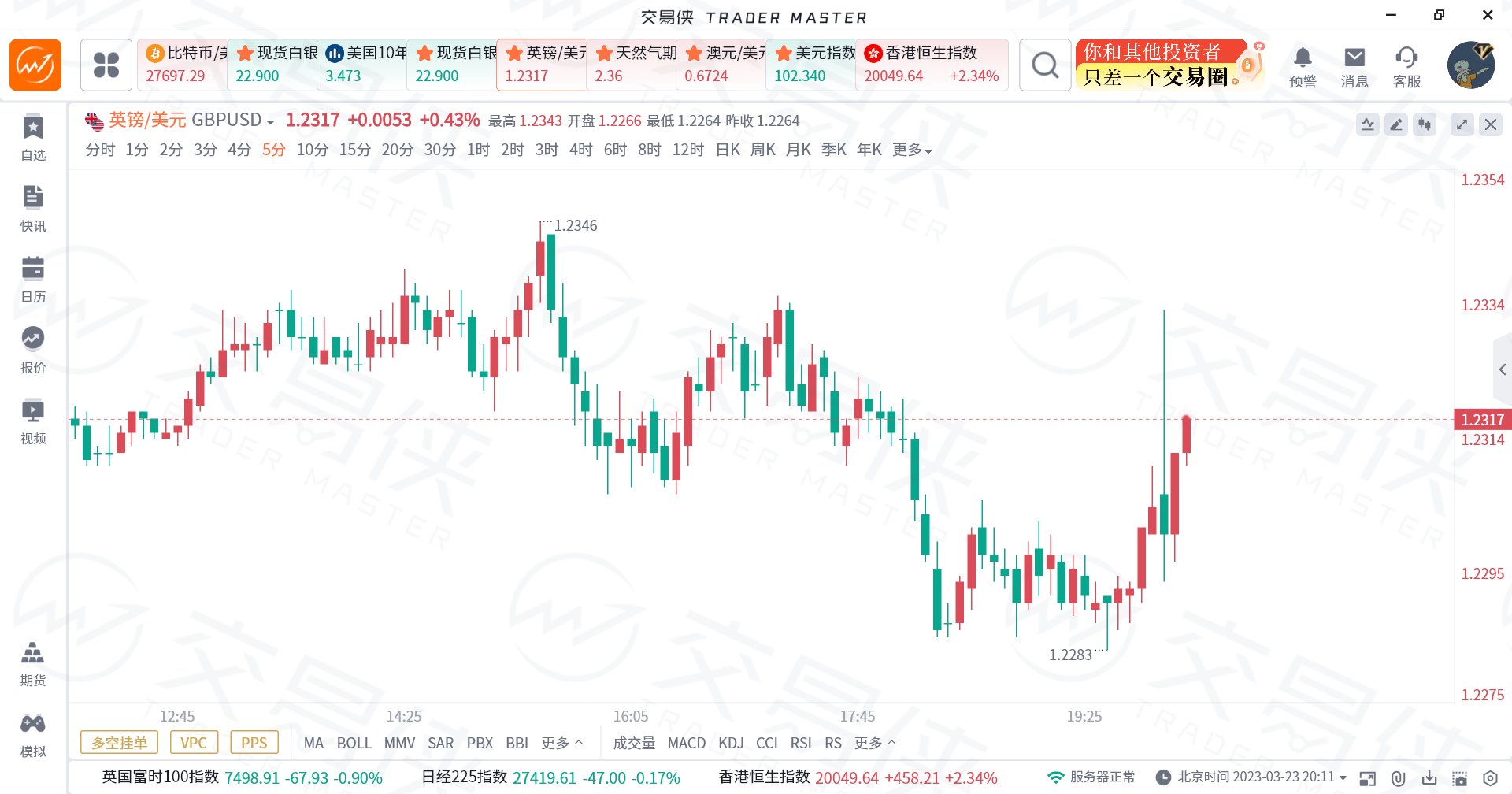
Task: Open the 报价 quotes panel
Action: (33, 351)
